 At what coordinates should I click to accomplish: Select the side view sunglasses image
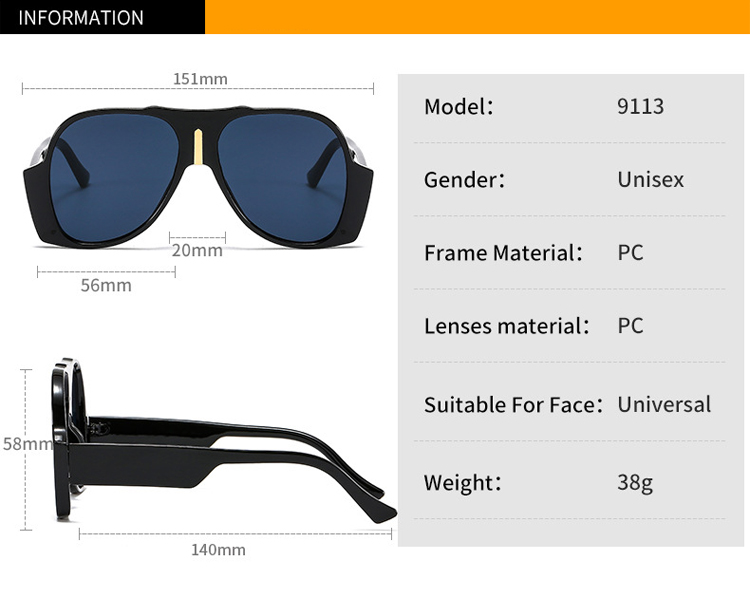[x=224, y=440]
